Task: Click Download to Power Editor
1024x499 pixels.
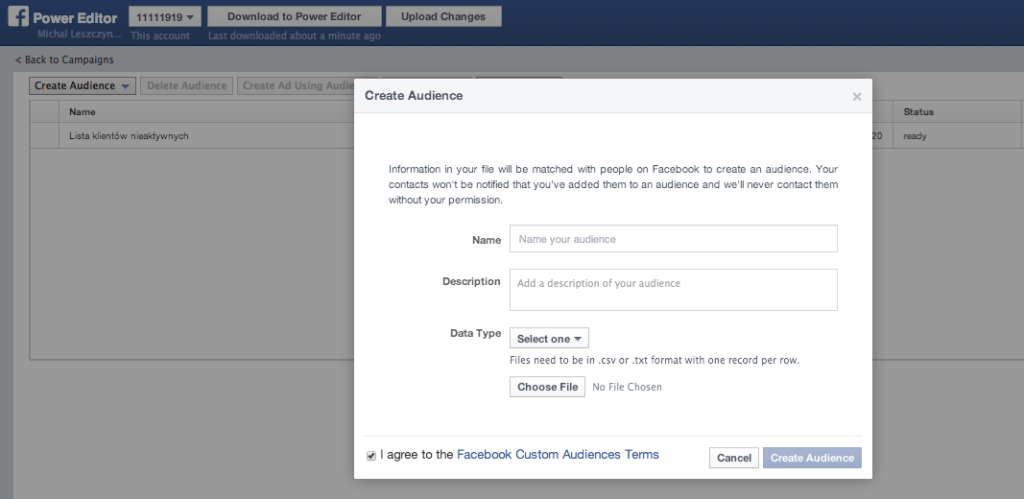Action: (x=295, y=16)
